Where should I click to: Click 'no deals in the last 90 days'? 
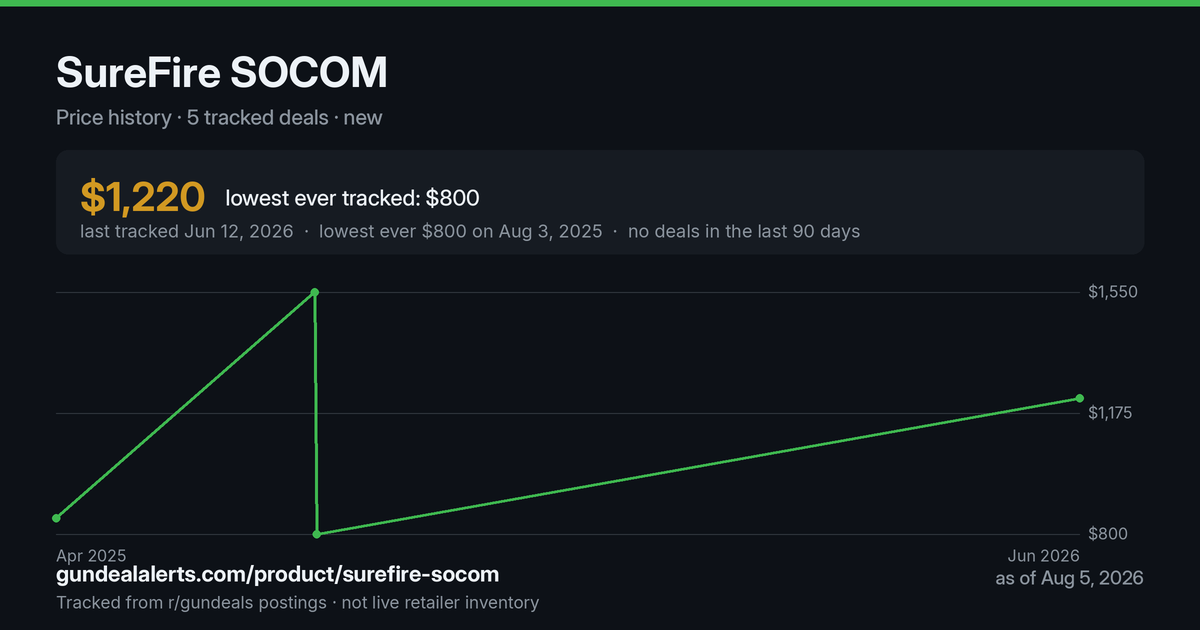(744, 231)
